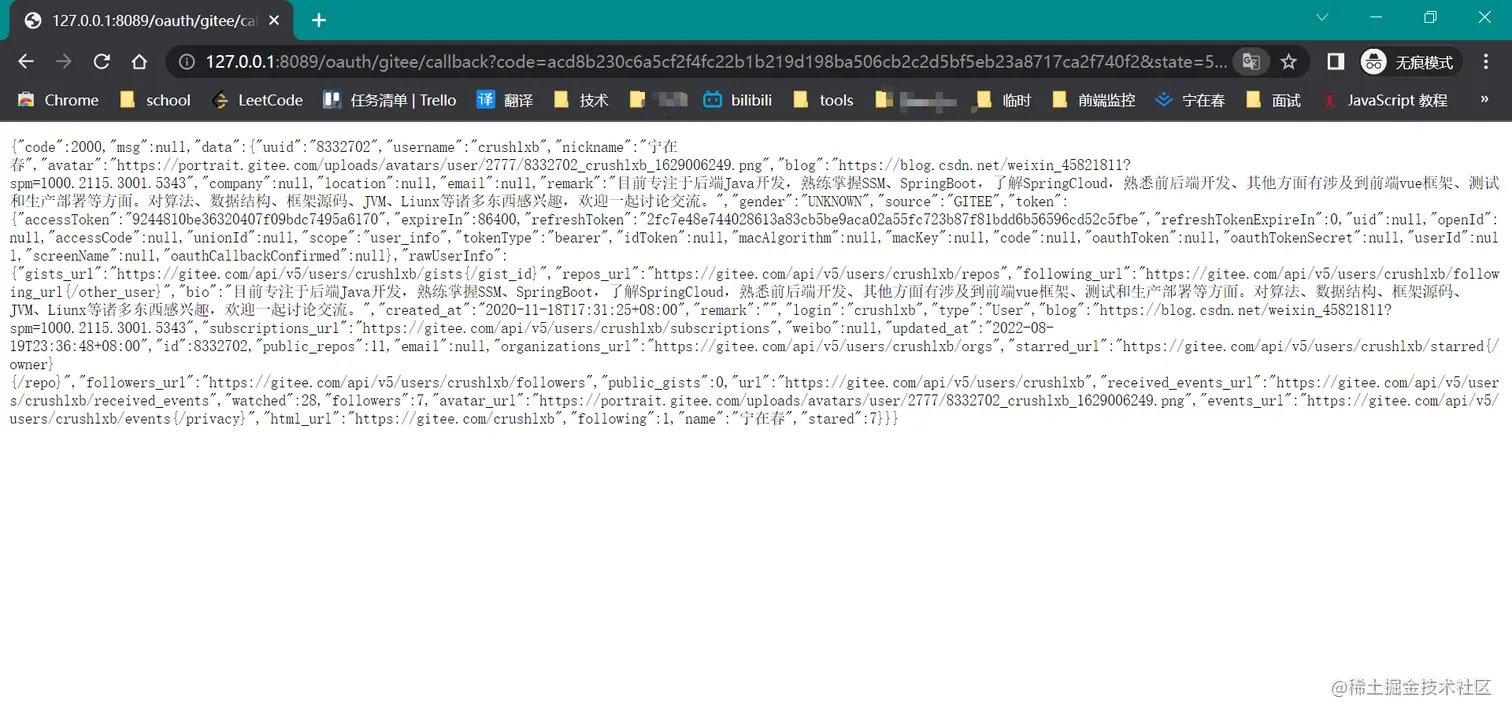View site info via the circled-i icon
Image resolution: width=1512 pixels, height=718 pixels.
pyautogui.click(x=186, y=61)
